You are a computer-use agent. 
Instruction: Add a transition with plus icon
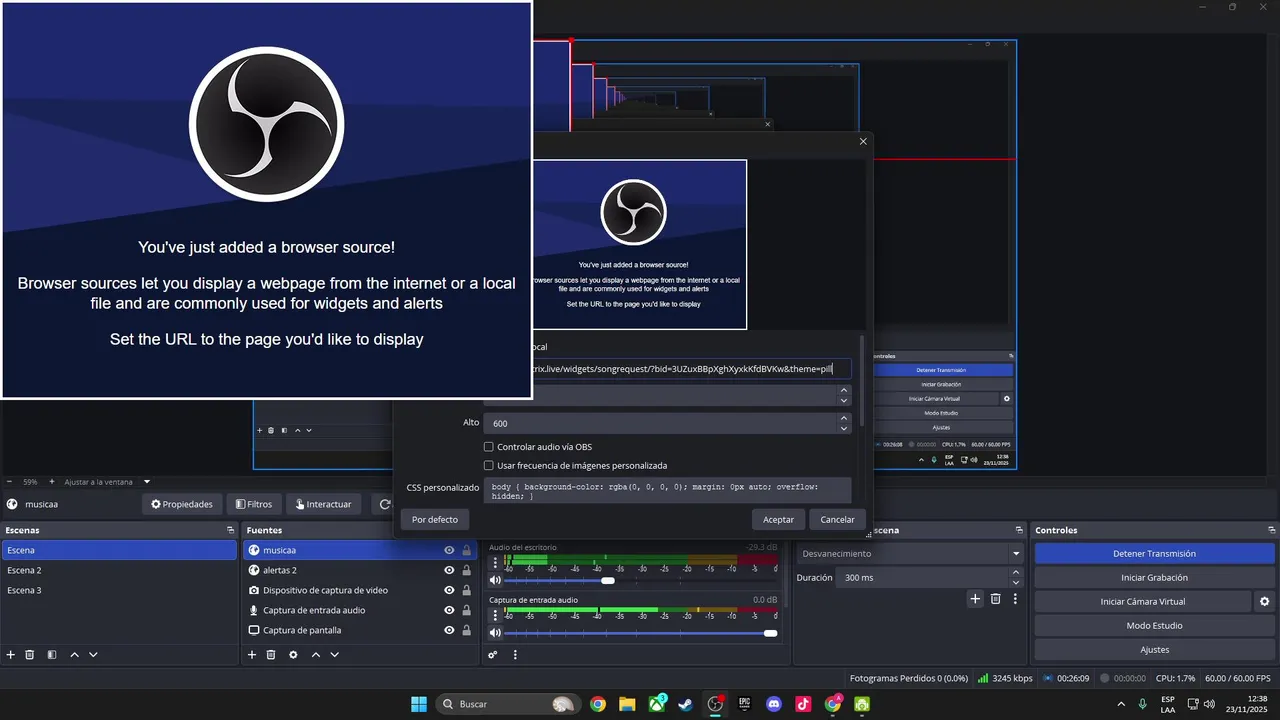click(x=975, y=598)
